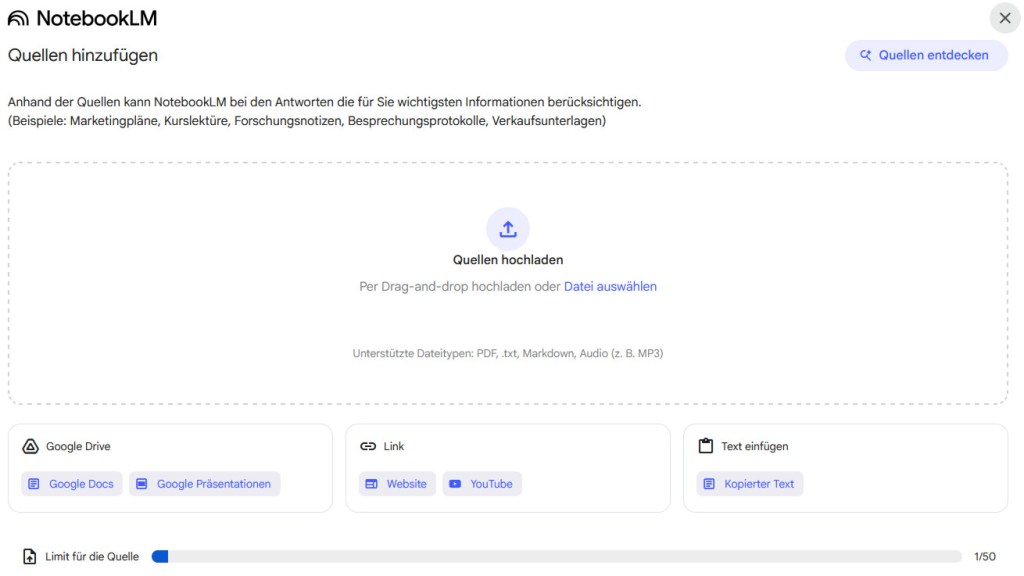
Task: Click the 1/50 source counter
Action: click(x=984, y=556)
